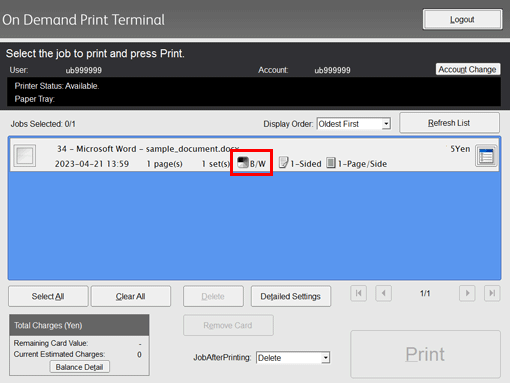The image size is (510, 383).
Task: Click the Remove Card button
Action: pos(228,325)
